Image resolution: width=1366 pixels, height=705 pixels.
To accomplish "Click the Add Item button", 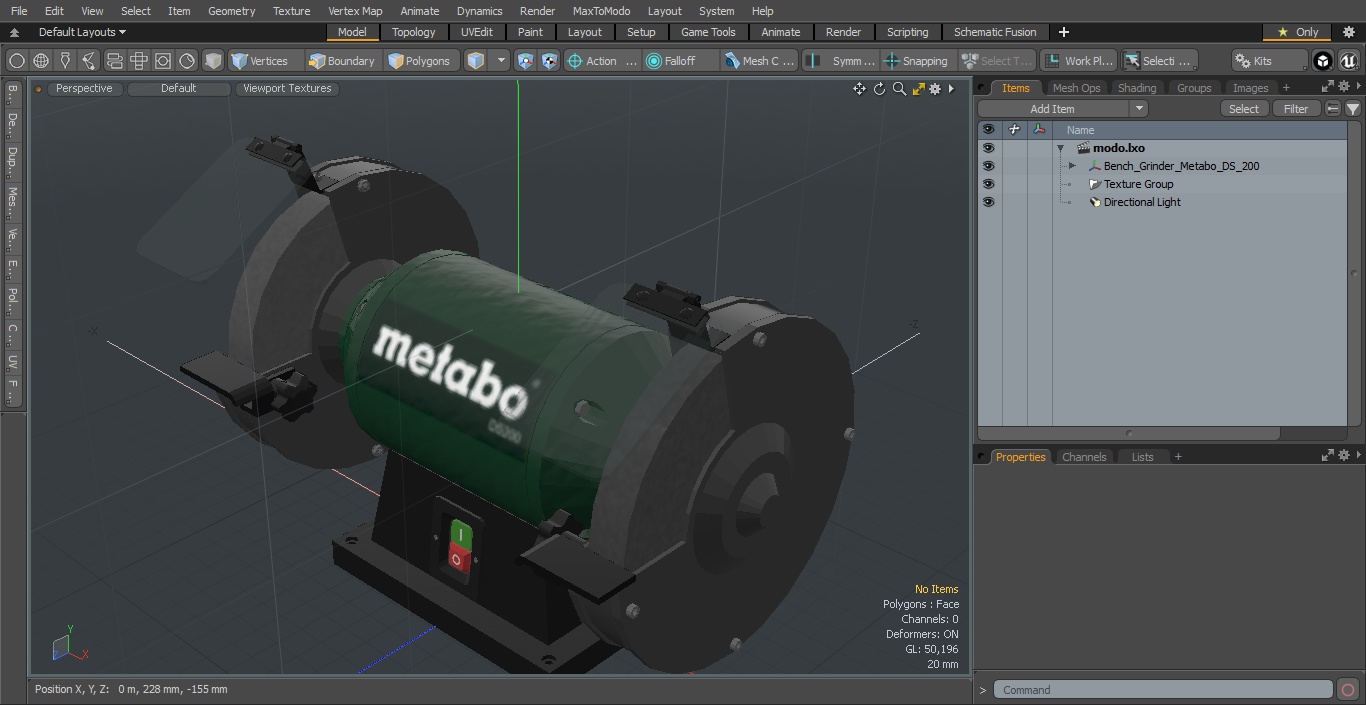I will [1053, 109].
